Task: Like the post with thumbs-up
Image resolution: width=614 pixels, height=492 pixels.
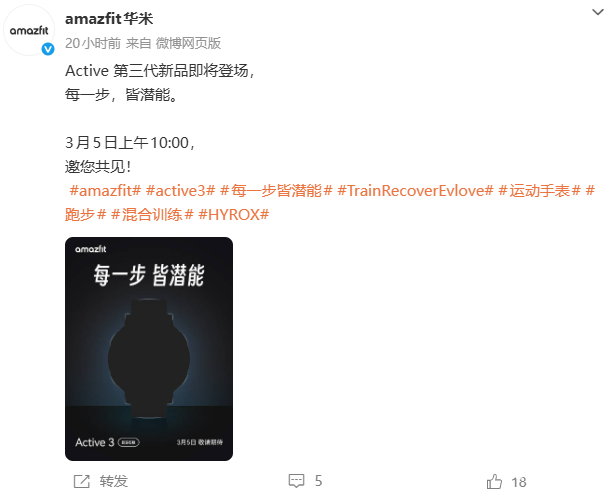Action: coord(494,481)
